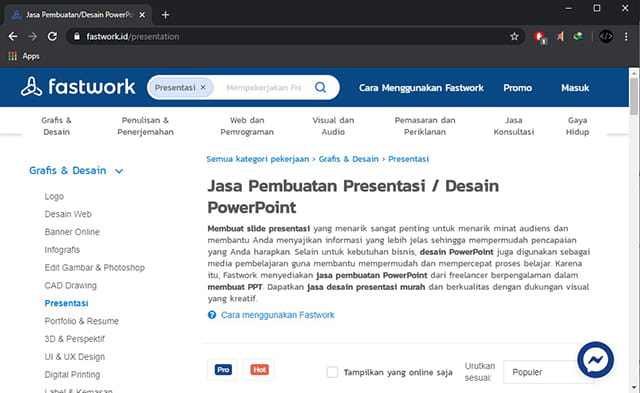Click scrollbar up arrow

pos(634,73)
